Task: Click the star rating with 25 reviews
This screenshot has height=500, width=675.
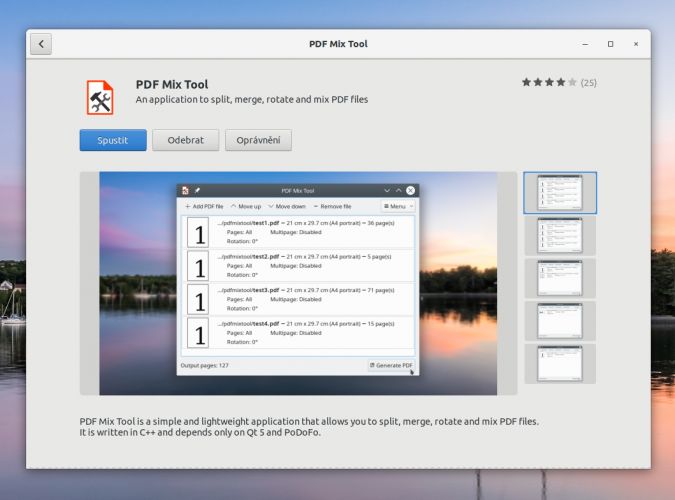Action: tap(559, 82)
